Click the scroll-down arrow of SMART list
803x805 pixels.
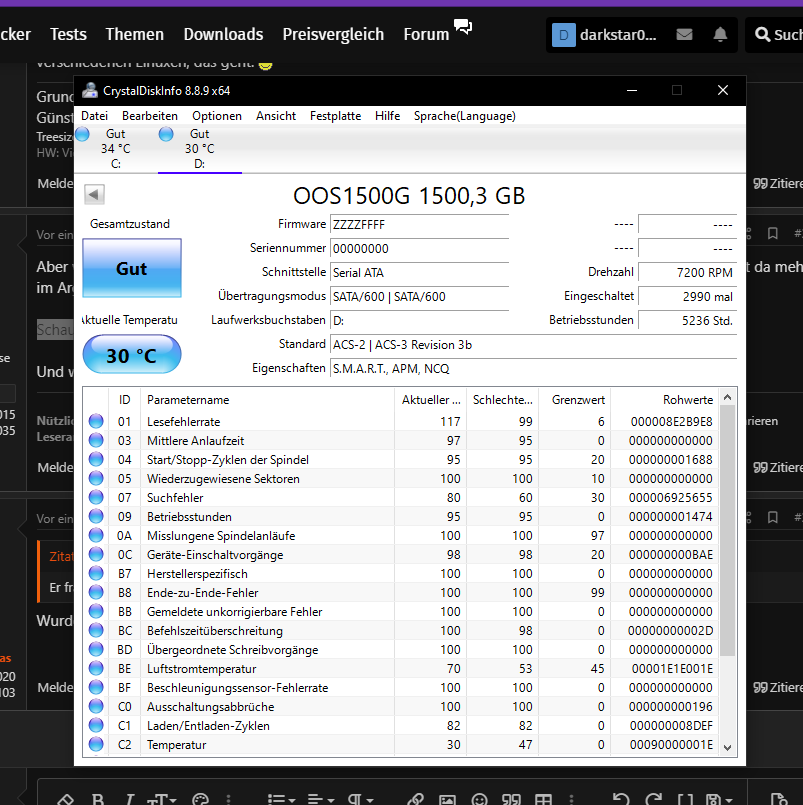tap(727, 748)
